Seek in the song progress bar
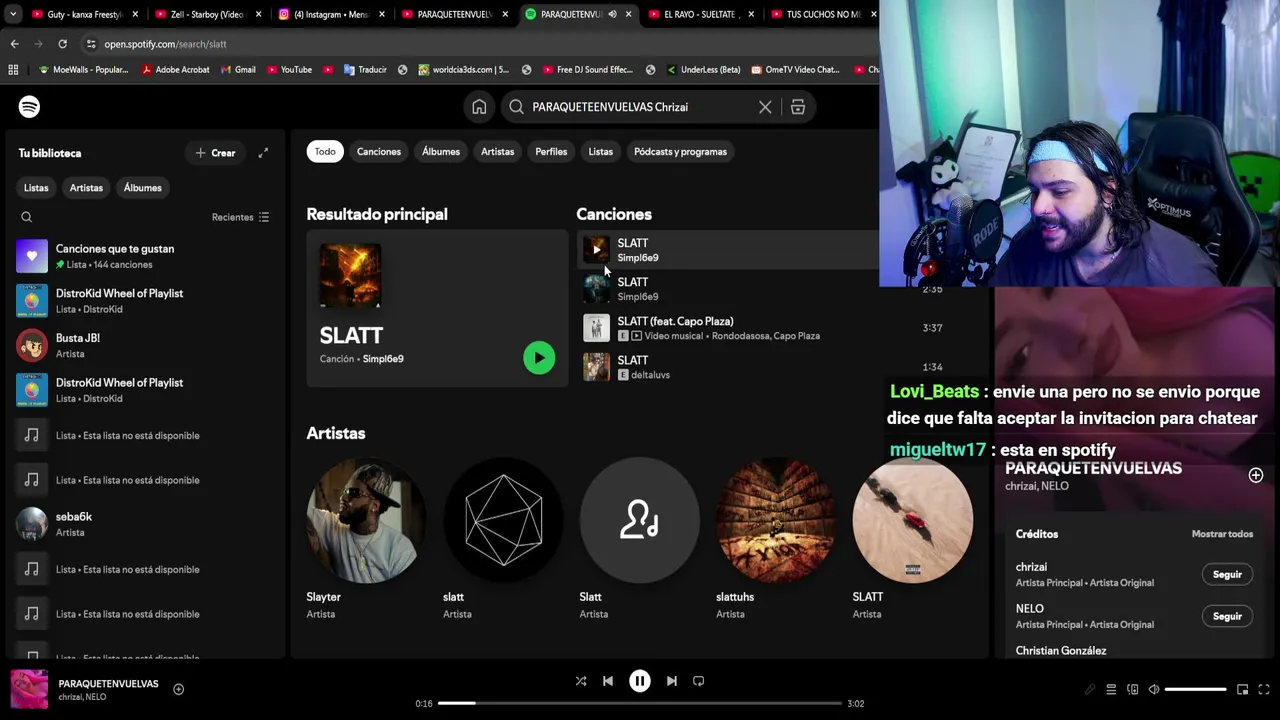The image size is (1280, 720). 640,703
